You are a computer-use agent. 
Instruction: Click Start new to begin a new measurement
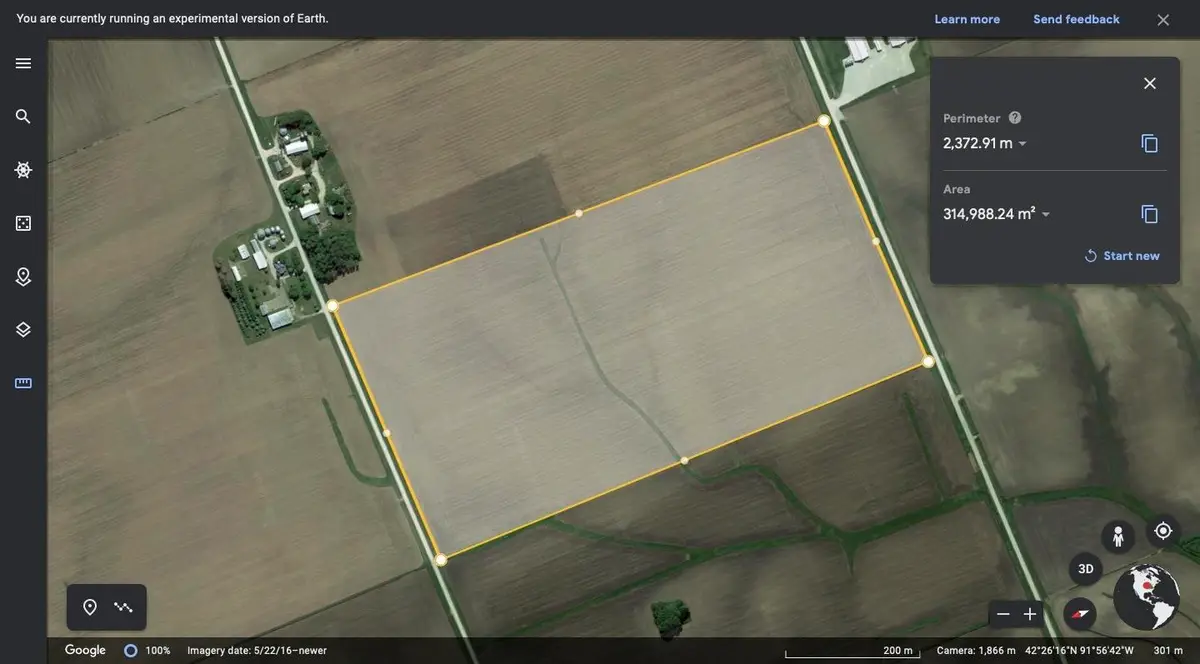coord(1122,255)
